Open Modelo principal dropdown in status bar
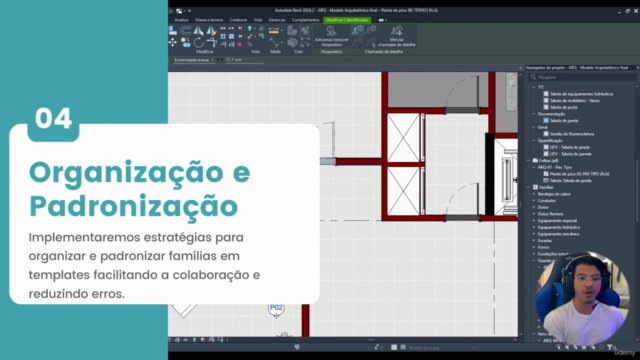 (442, 348)
